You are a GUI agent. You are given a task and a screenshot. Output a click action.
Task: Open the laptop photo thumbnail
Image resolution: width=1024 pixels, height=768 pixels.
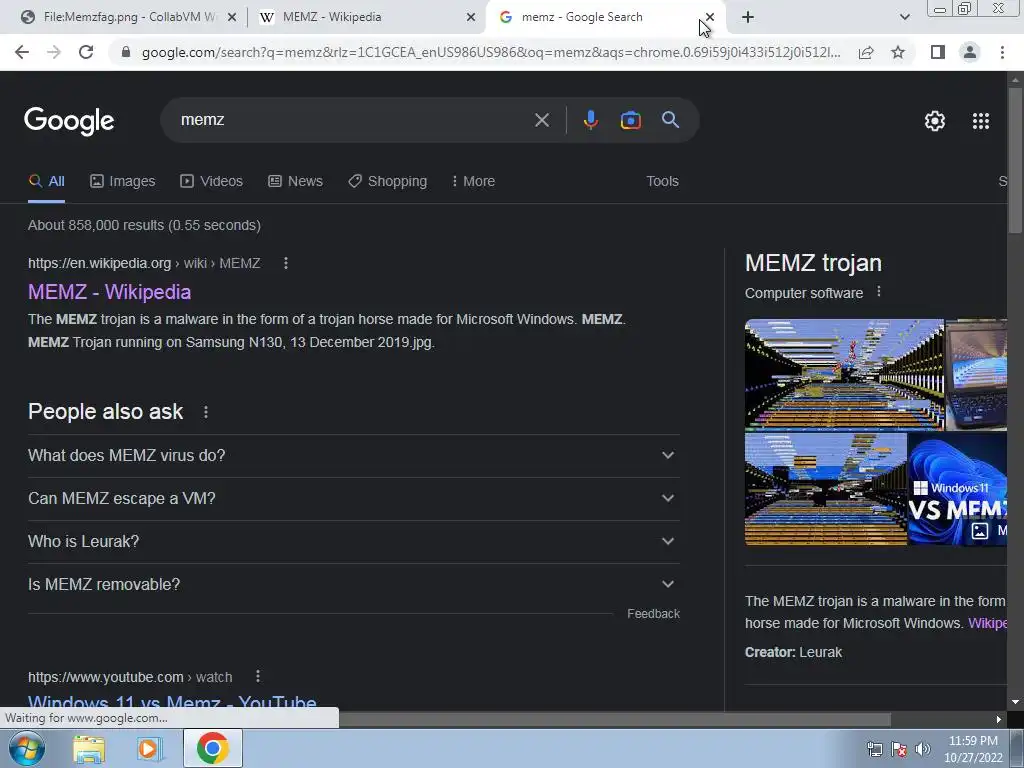[976, 374]
